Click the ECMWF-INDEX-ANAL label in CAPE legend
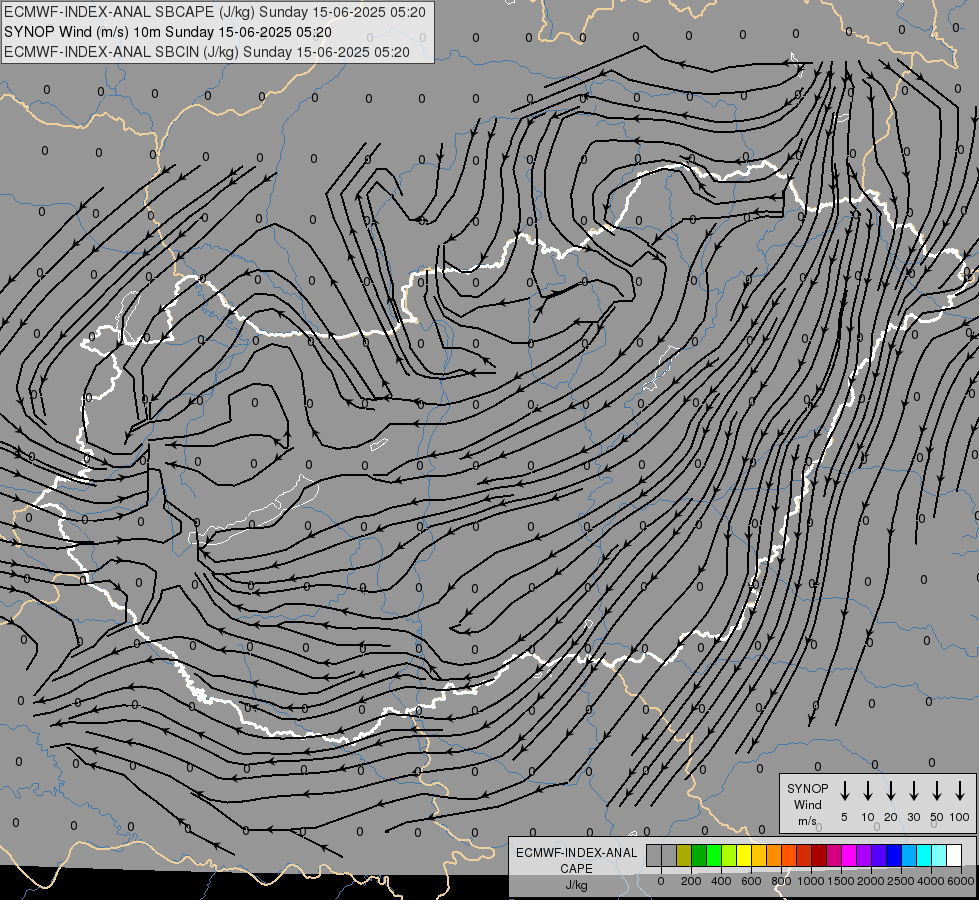The image size is (979, 900). click(x=576, y=853)
